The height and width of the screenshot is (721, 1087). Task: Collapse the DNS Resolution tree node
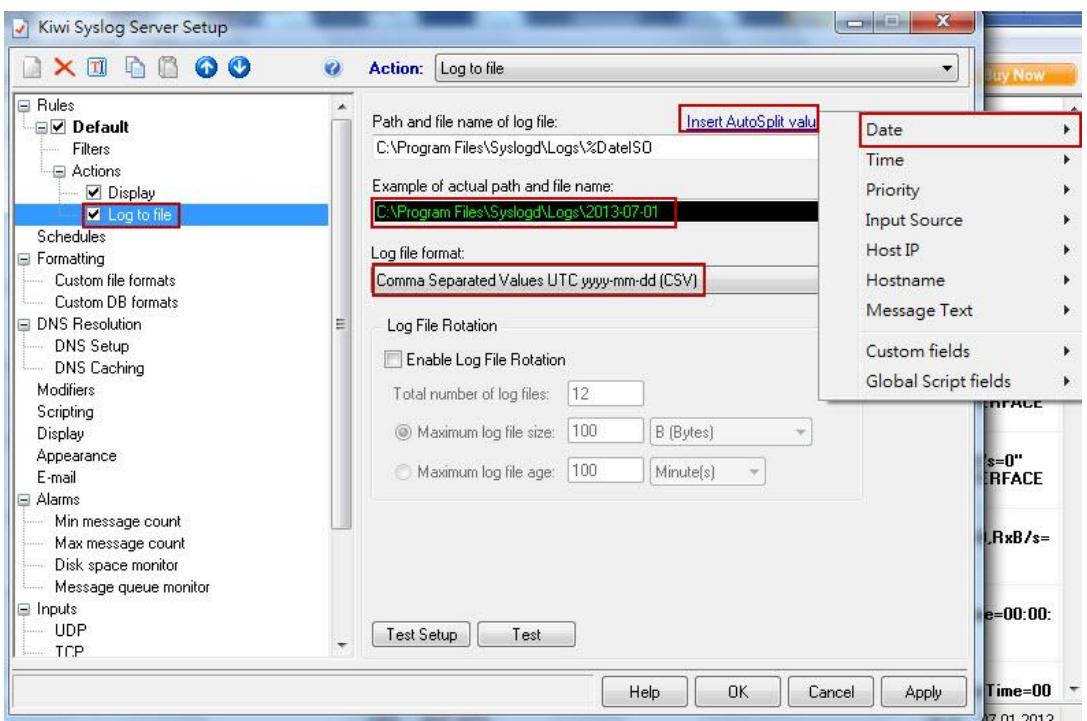[x=24, y=324]
